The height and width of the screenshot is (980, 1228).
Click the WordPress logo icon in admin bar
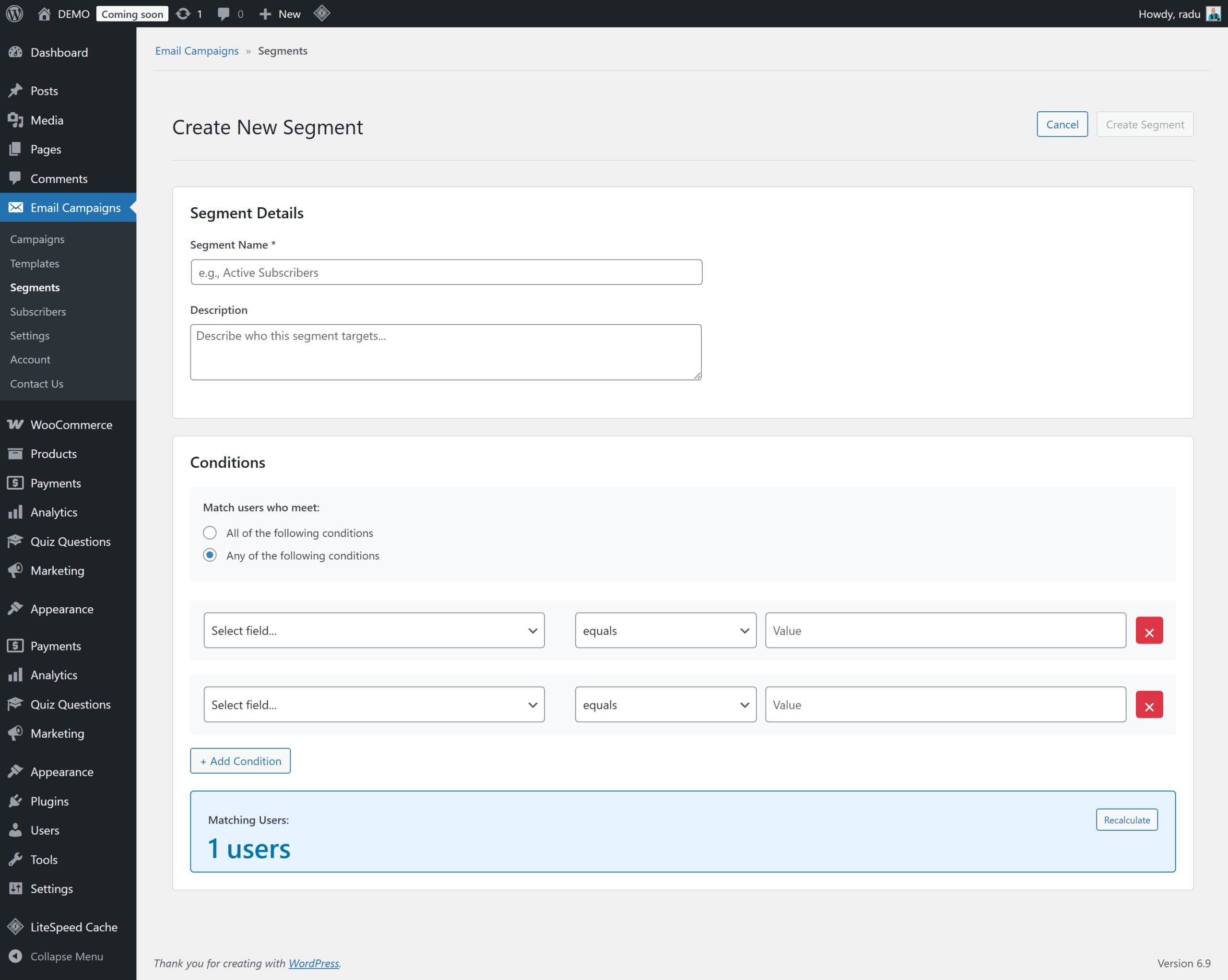pyautogui.click(x=15, y=13)
